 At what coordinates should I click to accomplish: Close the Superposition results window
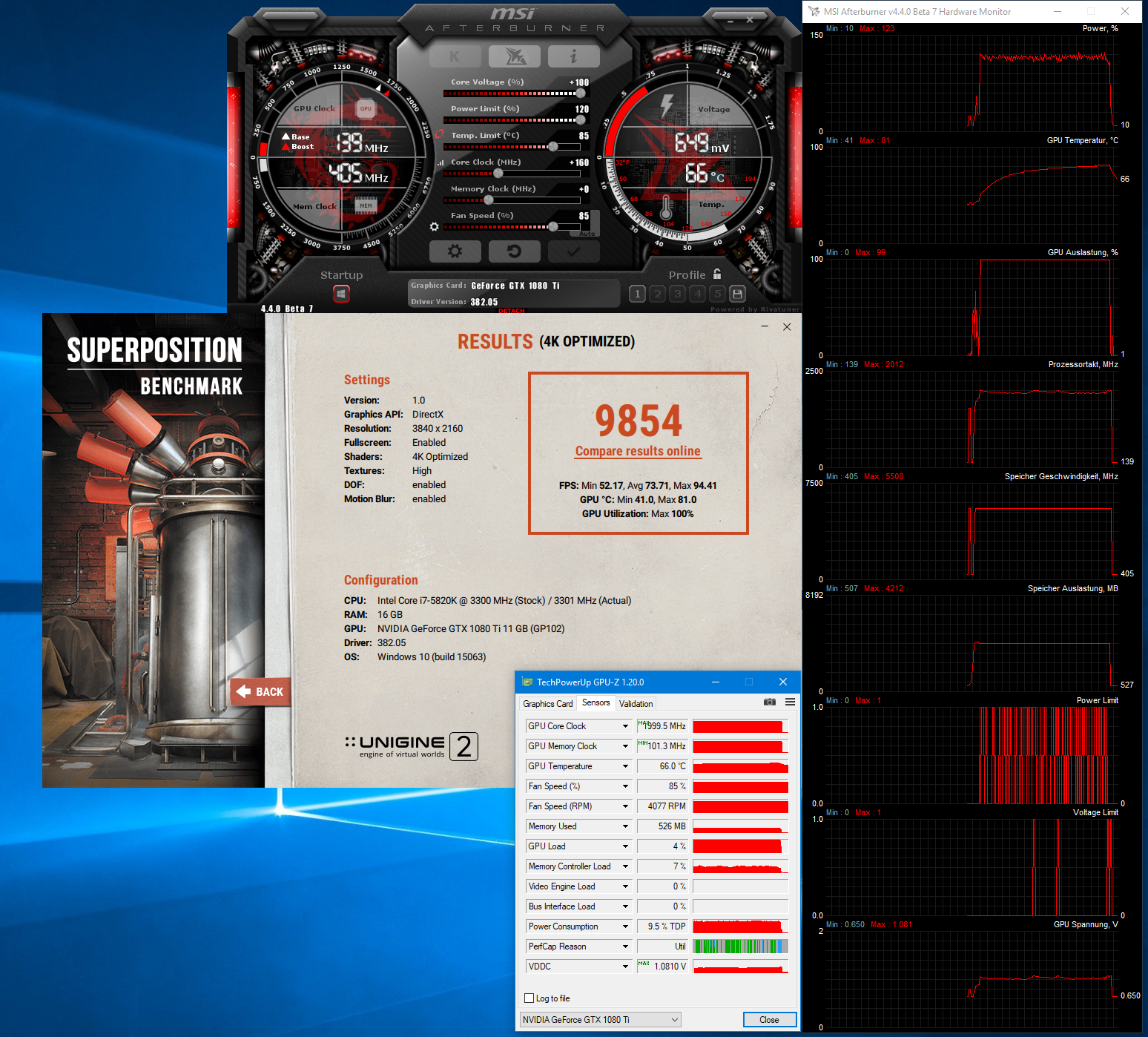787,326
